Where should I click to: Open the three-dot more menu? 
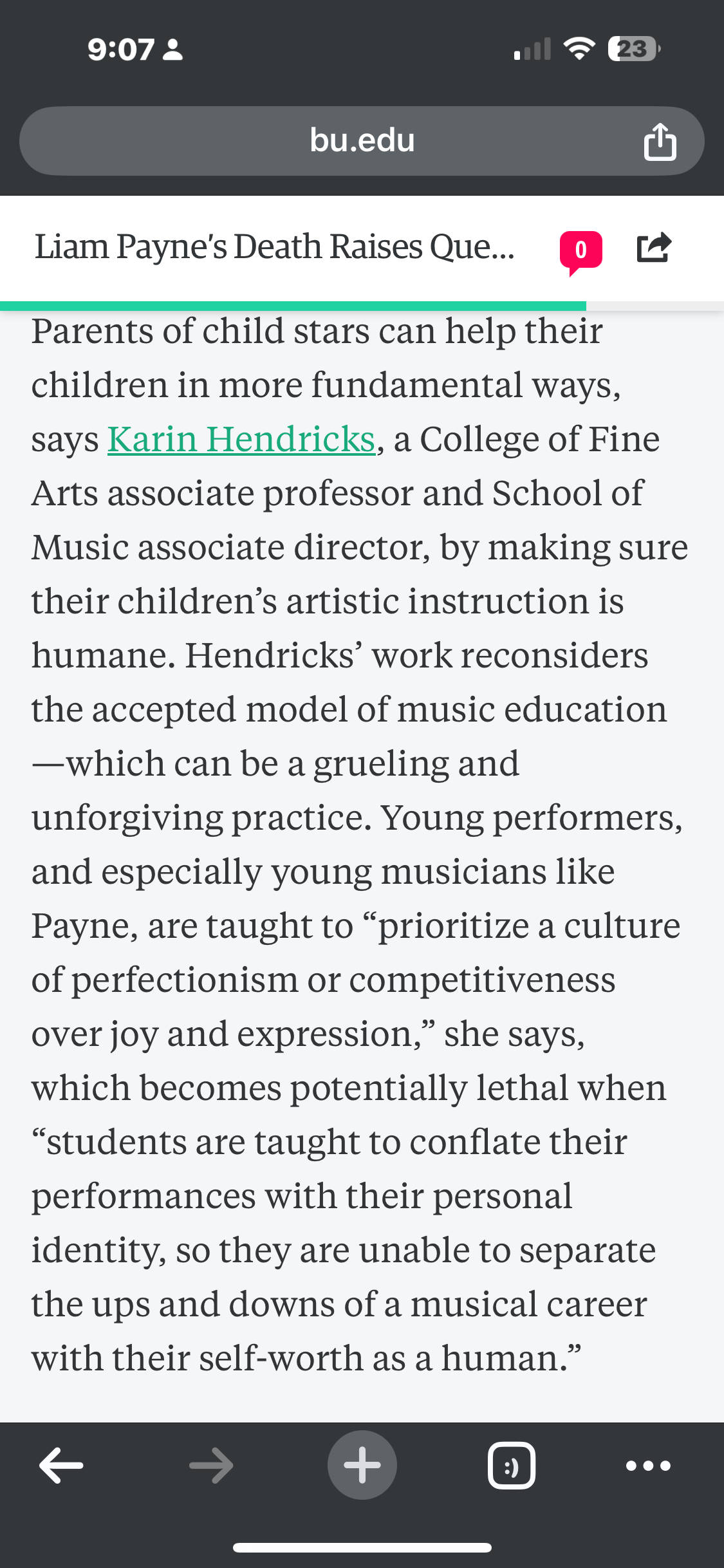point(648,1466)
